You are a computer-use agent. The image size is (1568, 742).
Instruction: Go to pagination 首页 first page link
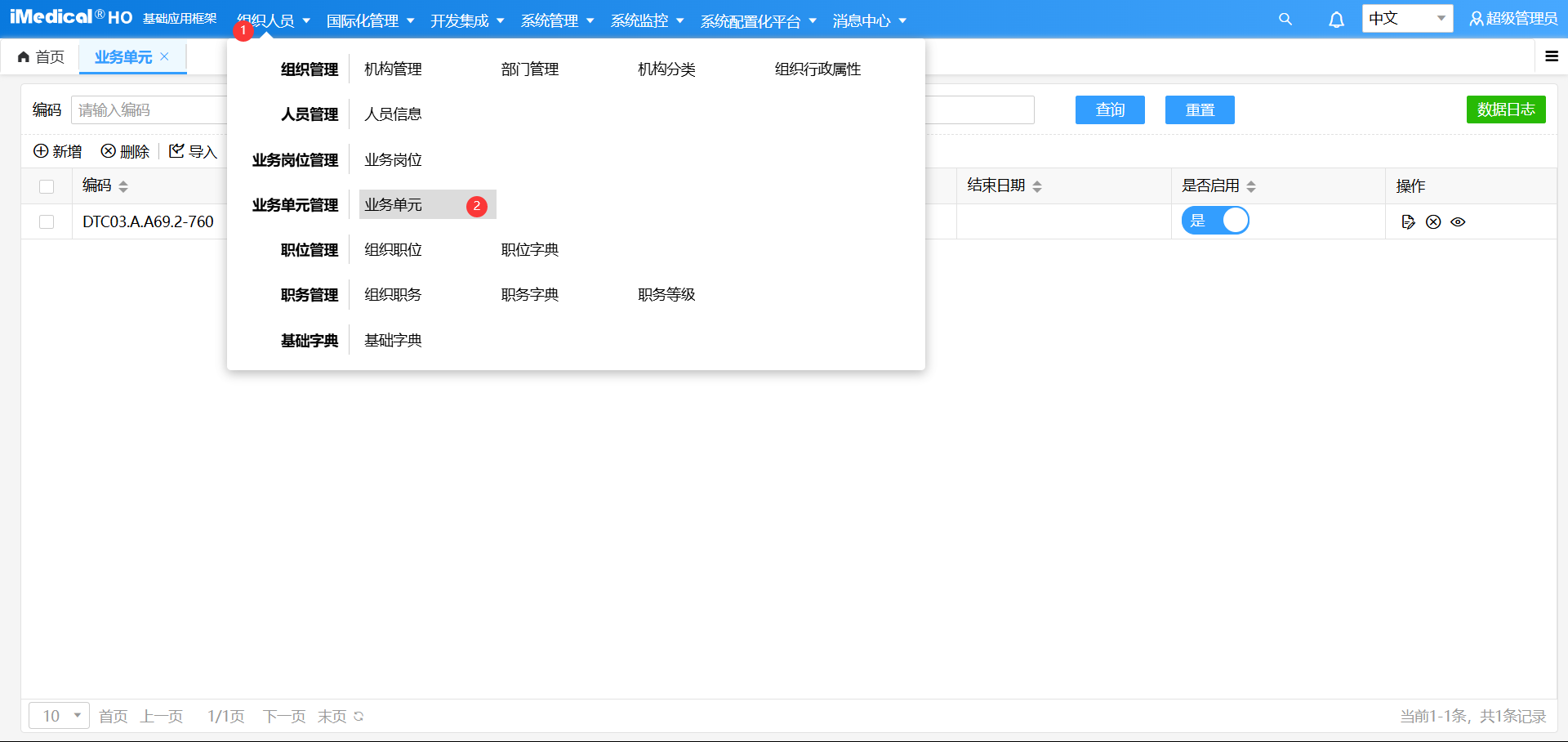114,717
